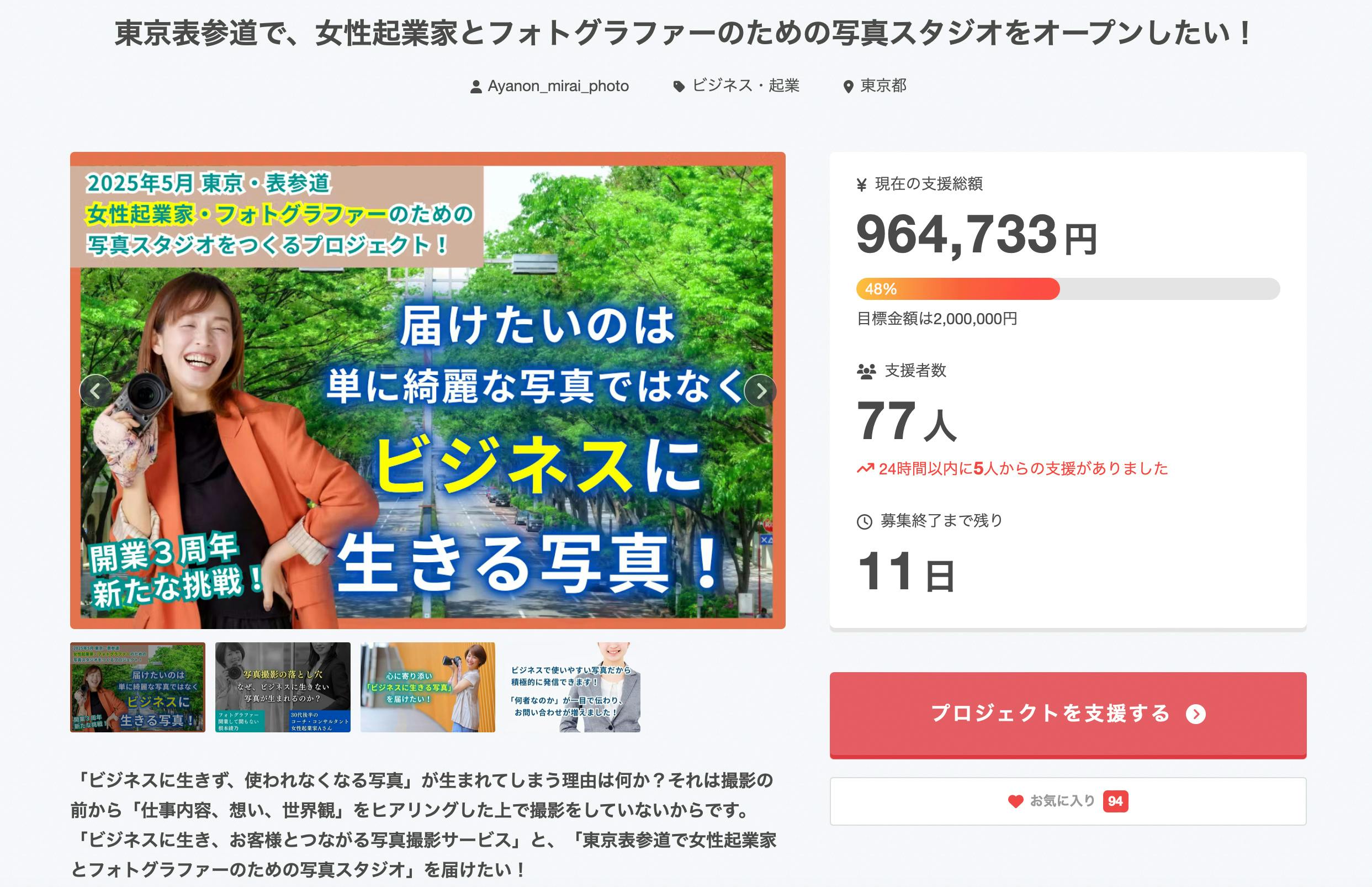Click the プロジェクトを支援する button
This screenshot has height=887, width=1372.
point(1068,715)
